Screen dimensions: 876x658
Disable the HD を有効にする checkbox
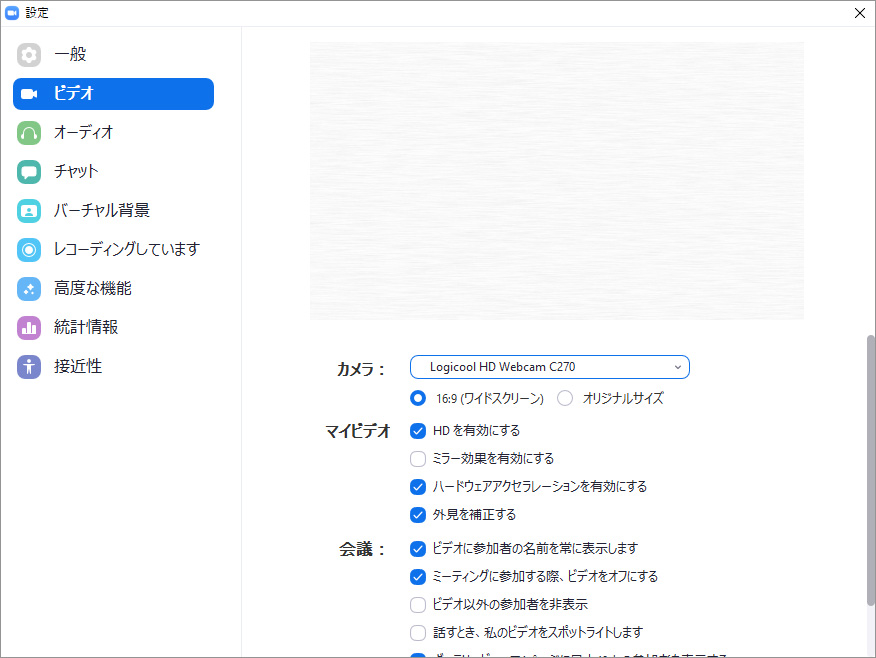(x=418, y=431)
